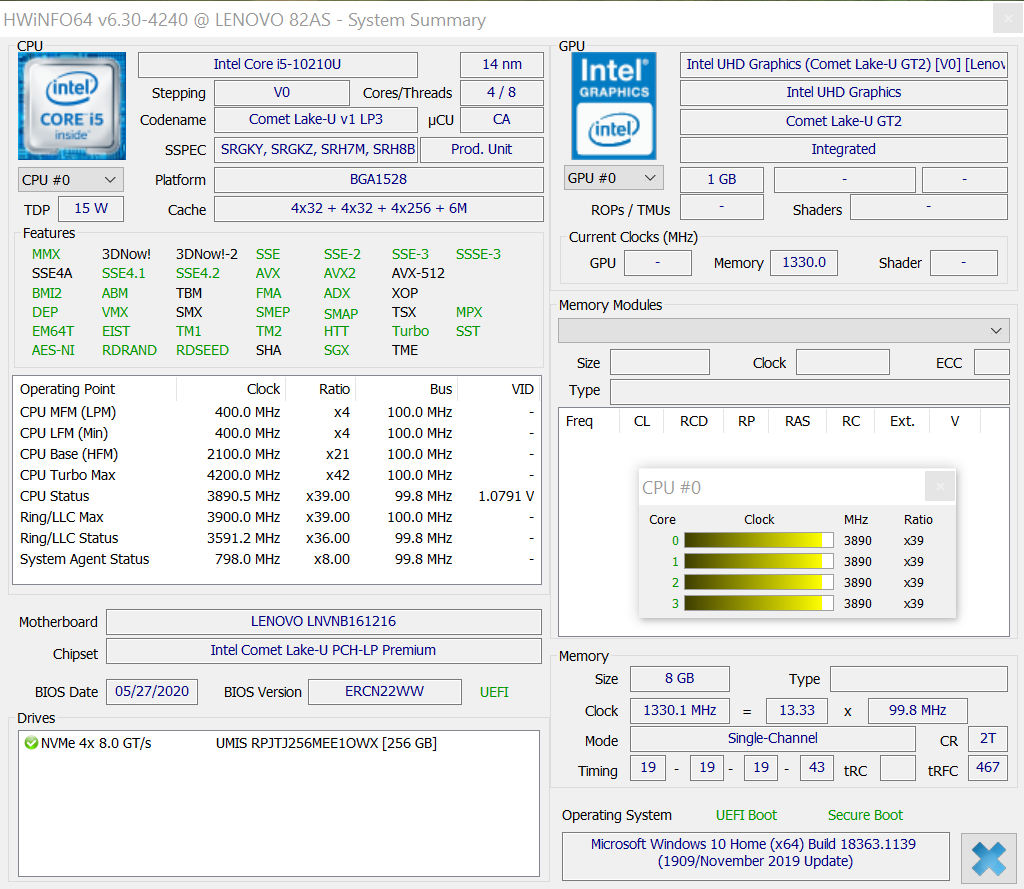Viewport: 1024px width, 889px height.
Task: Close the CPU #0 clock popup
Action: pyautogui.click(x=940, y=486)
